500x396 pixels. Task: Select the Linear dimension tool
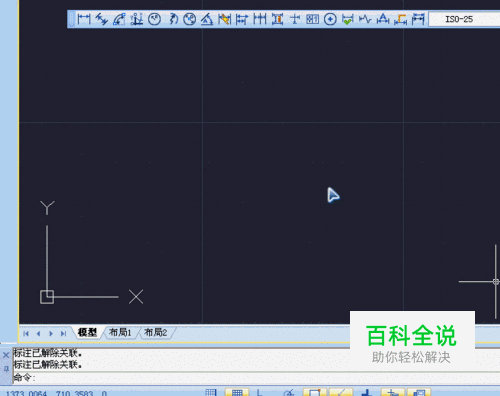point(84,19)
